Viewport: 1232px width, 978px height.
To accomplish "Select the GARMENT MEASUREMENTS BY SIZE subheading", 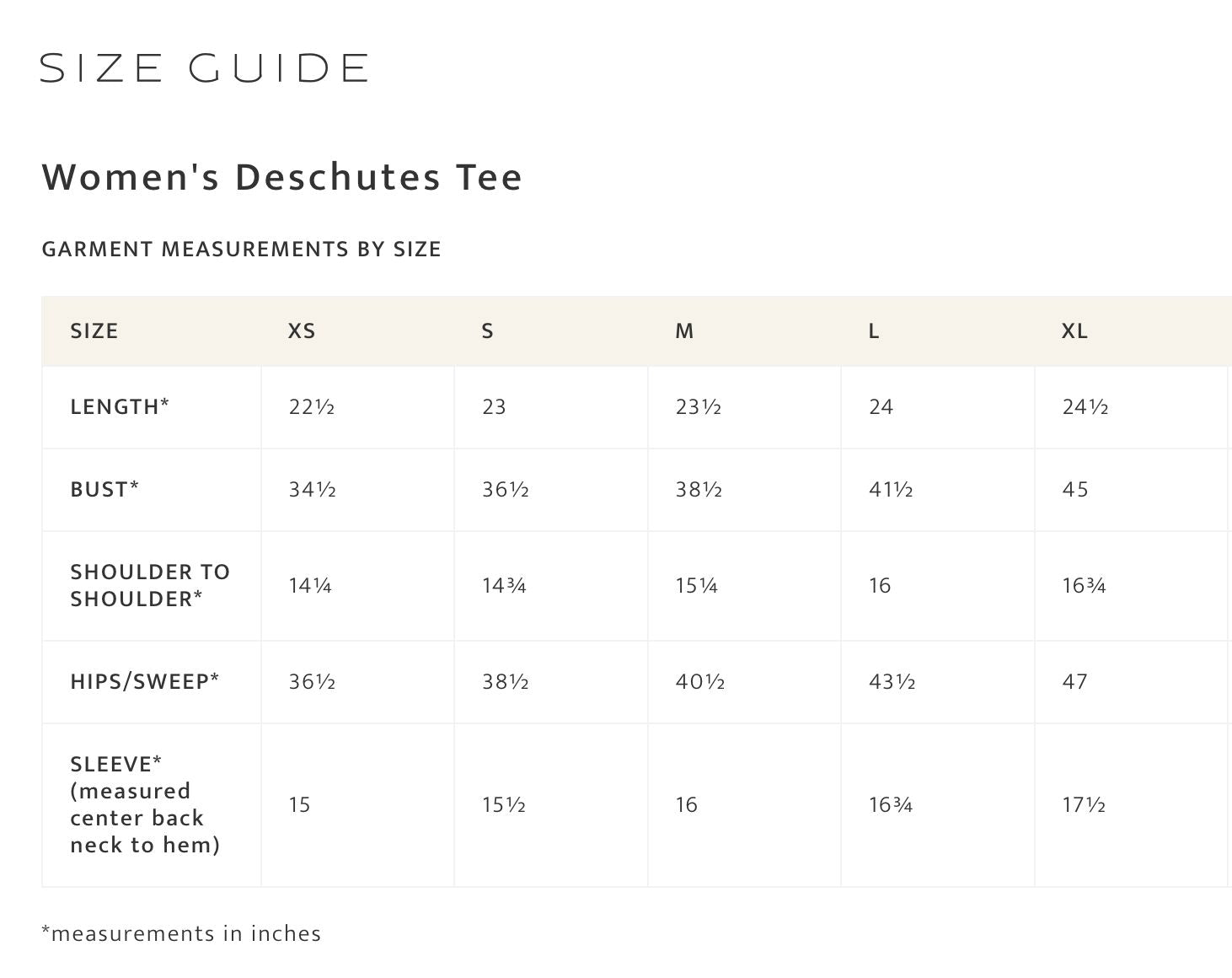I will (x=241, y=250).
